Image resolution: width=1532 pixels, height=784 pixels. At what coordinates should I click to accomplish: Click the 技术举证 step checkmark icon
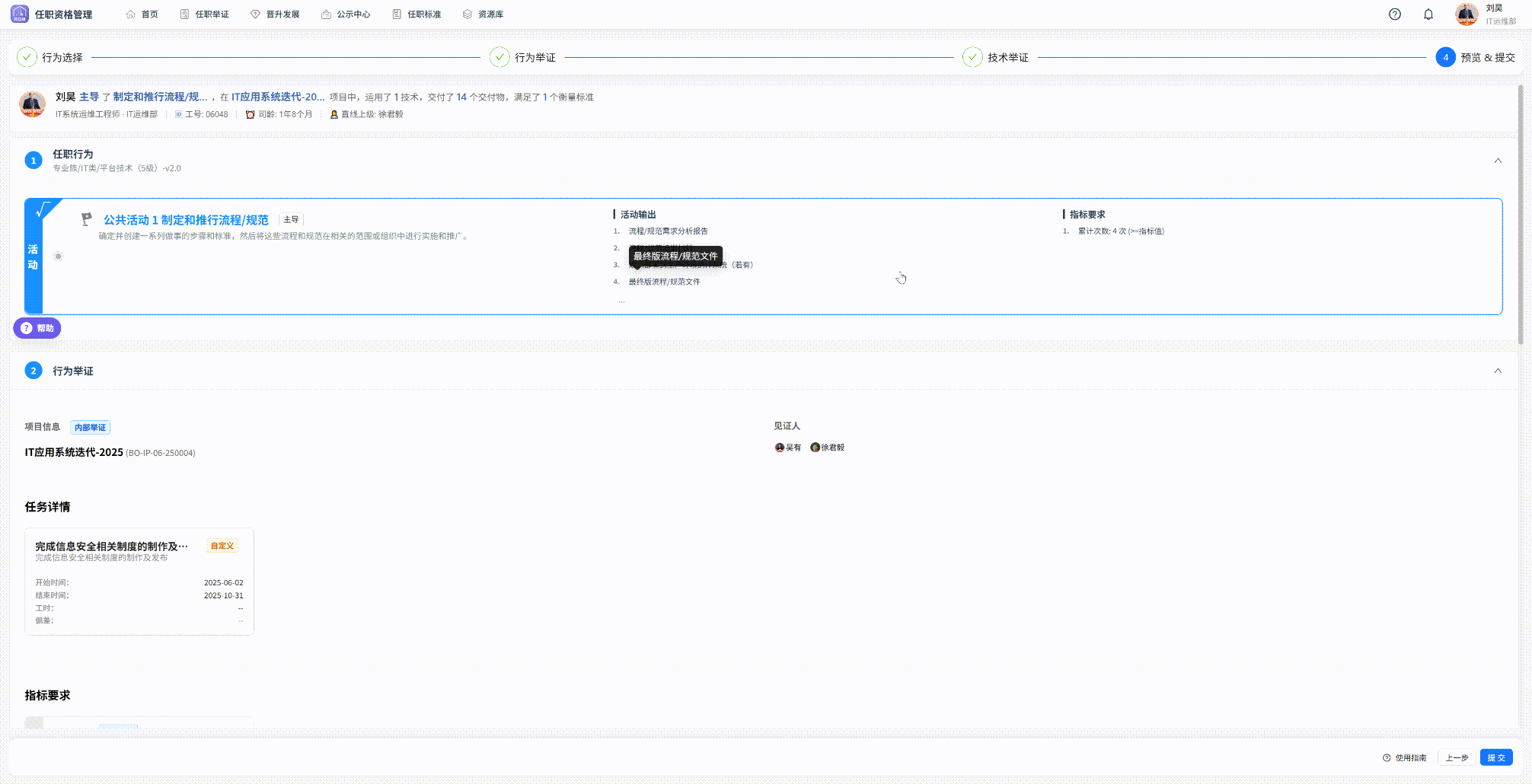[x=972, y=57]
